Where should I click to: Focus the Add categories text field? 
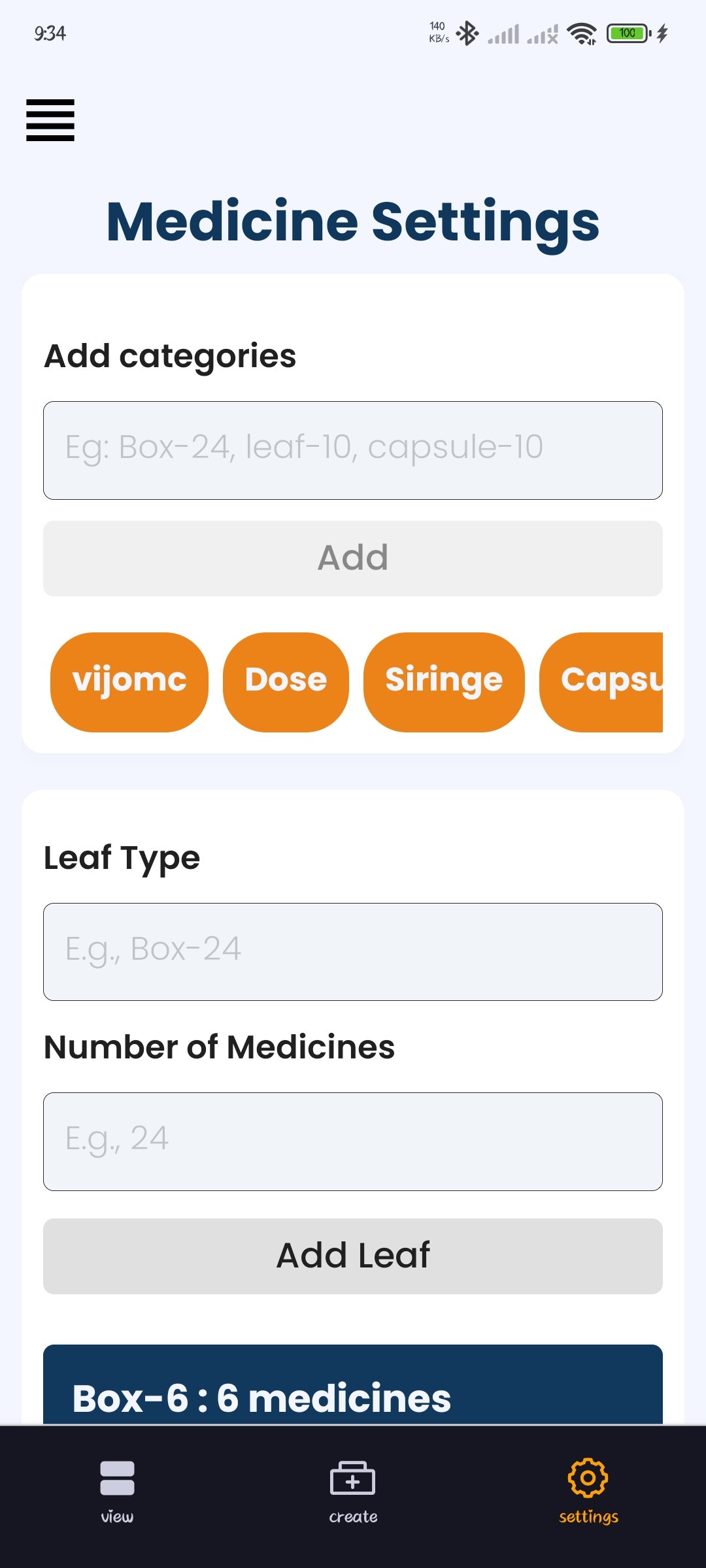pos(353,450)
